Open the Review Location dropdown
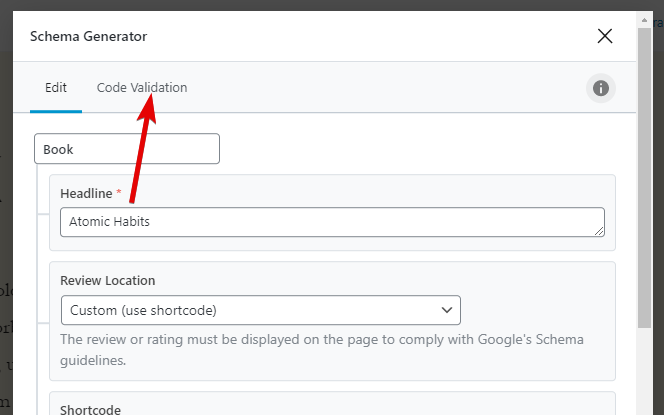 (261, 310)
